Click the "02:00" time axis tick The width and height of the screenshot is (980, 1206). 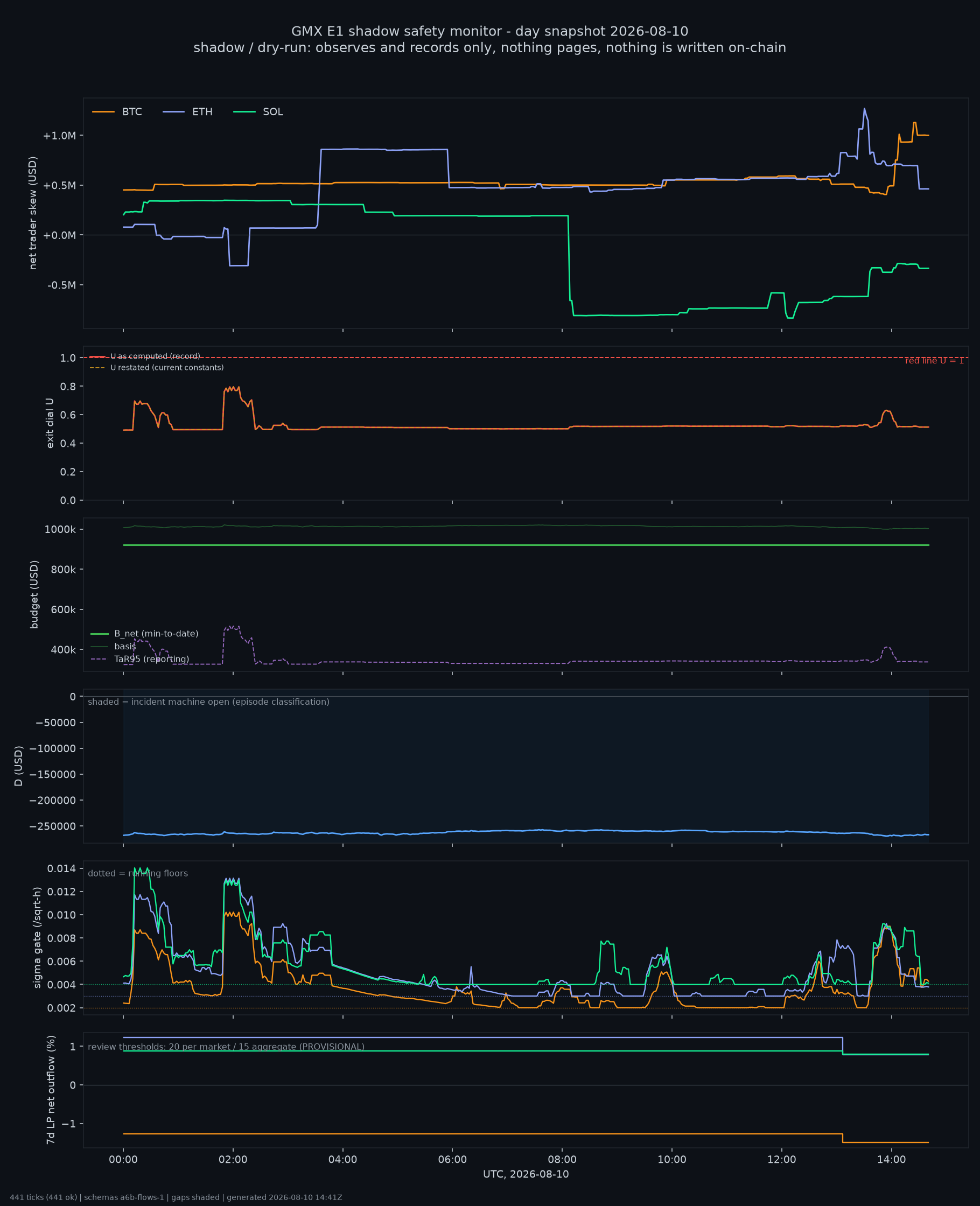tap(233, 1160)
